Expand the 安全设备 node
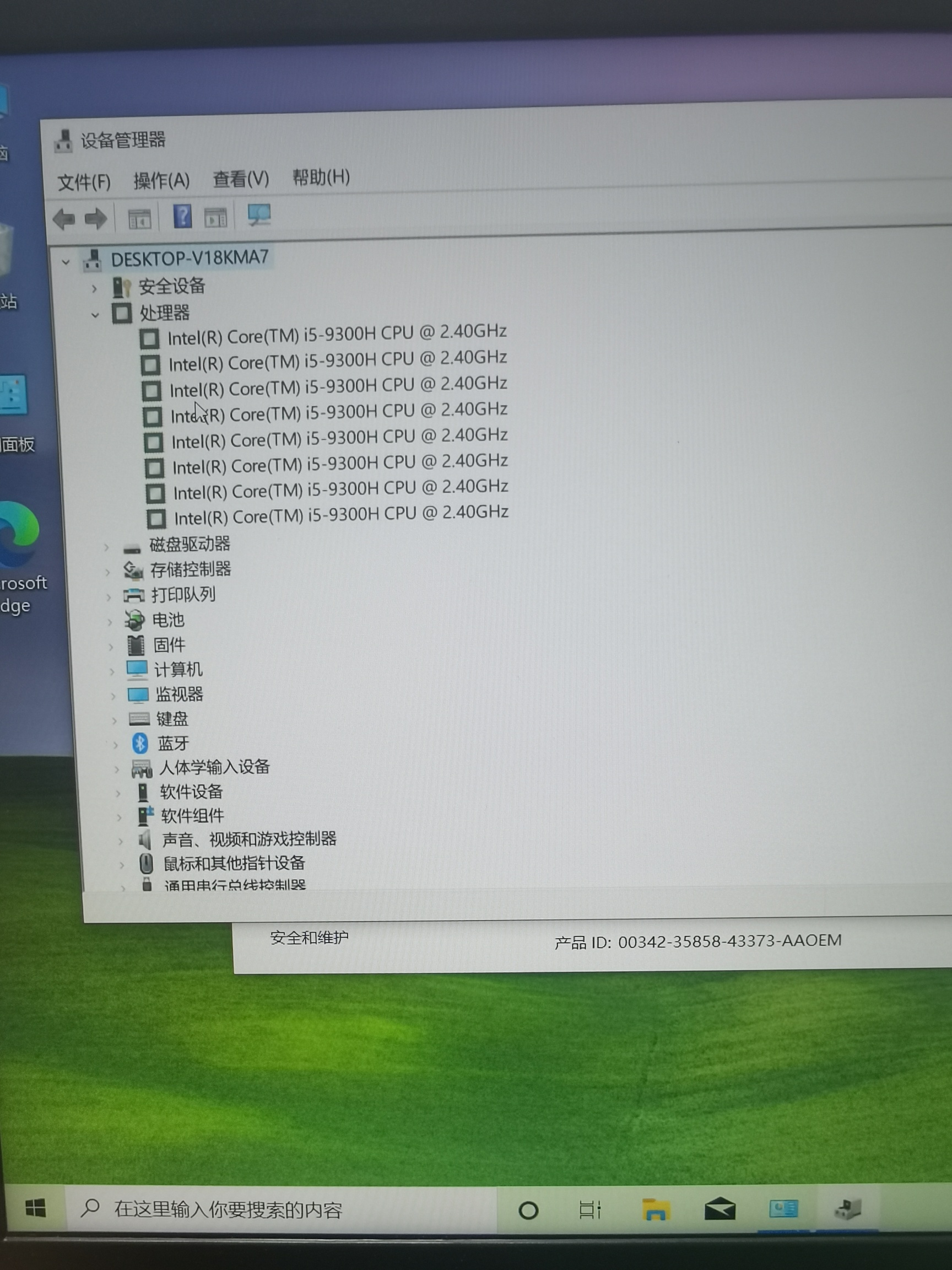The image size is (952, 1270). pos(95,289)
